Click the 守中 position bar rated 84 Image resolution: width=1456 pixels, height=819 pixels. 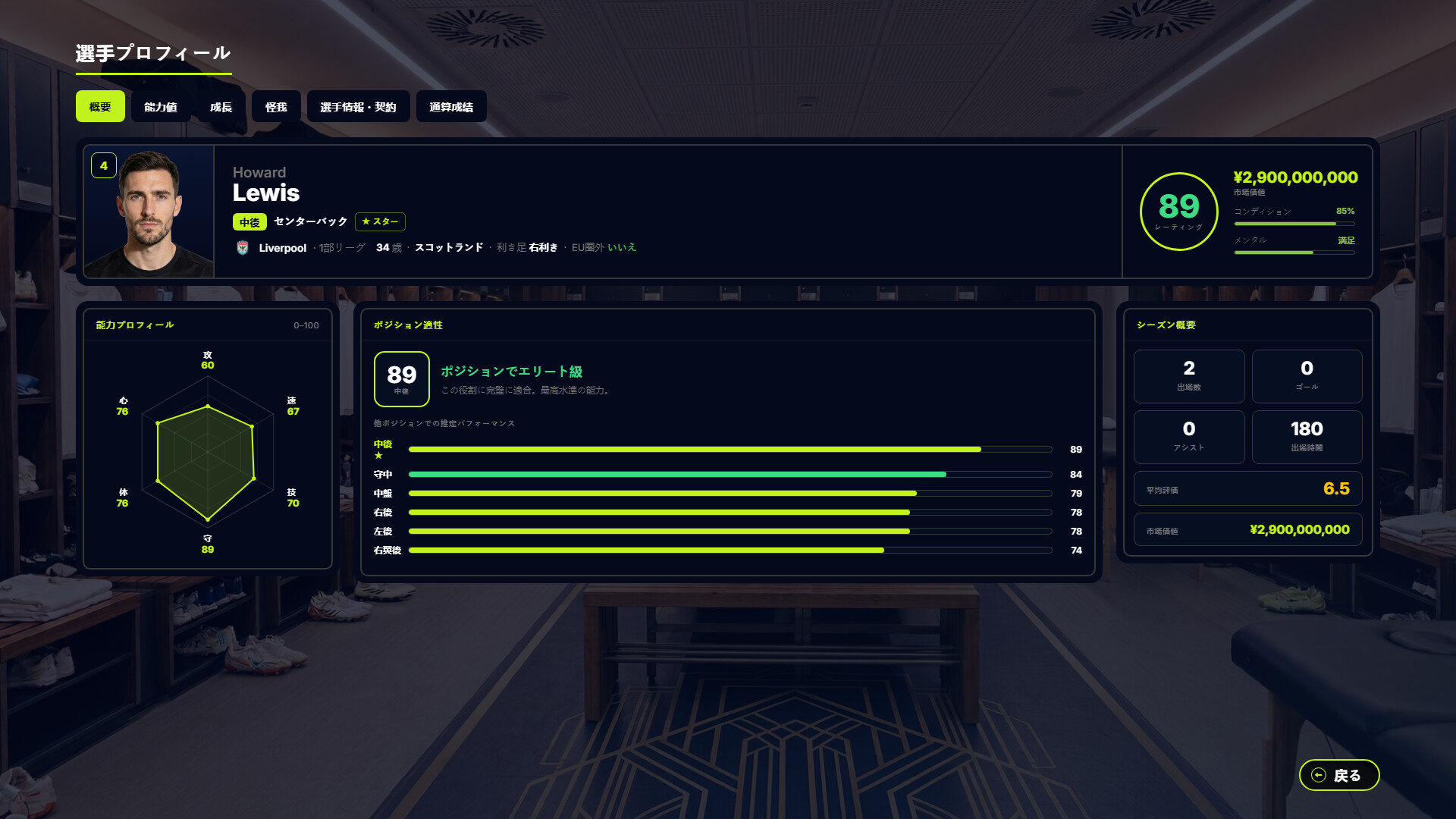[x=730, y=475]
